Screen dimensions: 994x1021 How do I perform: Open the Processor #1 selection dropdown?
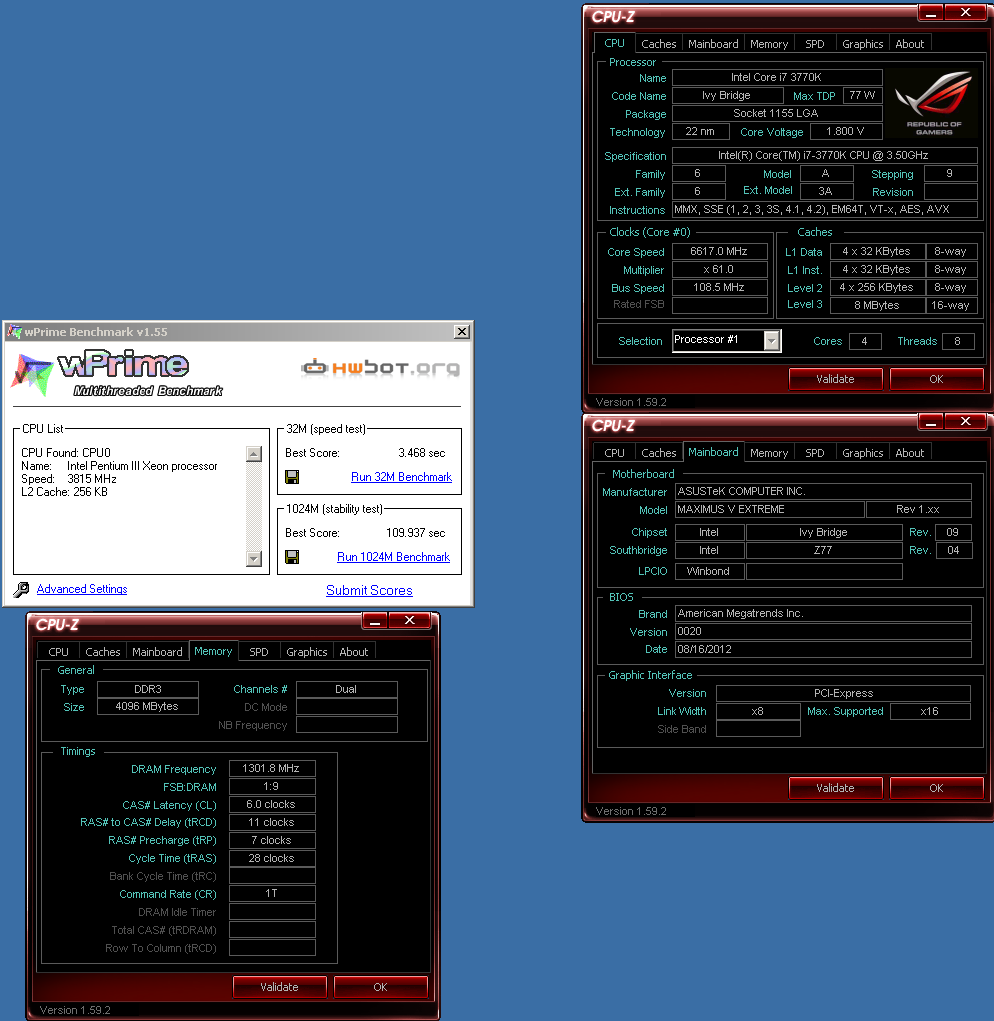pos(771,341)
